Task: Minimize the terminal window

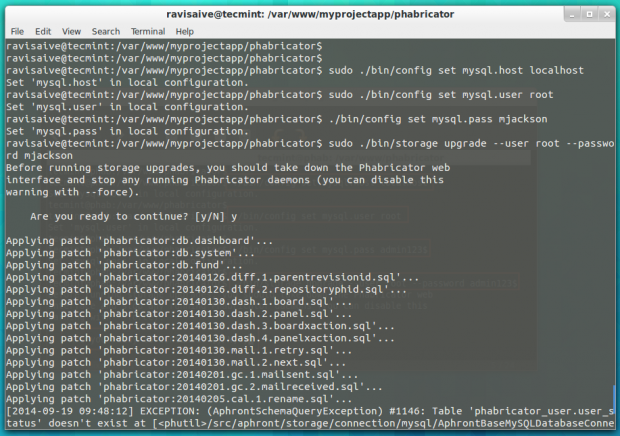Action: pos(571,15)
